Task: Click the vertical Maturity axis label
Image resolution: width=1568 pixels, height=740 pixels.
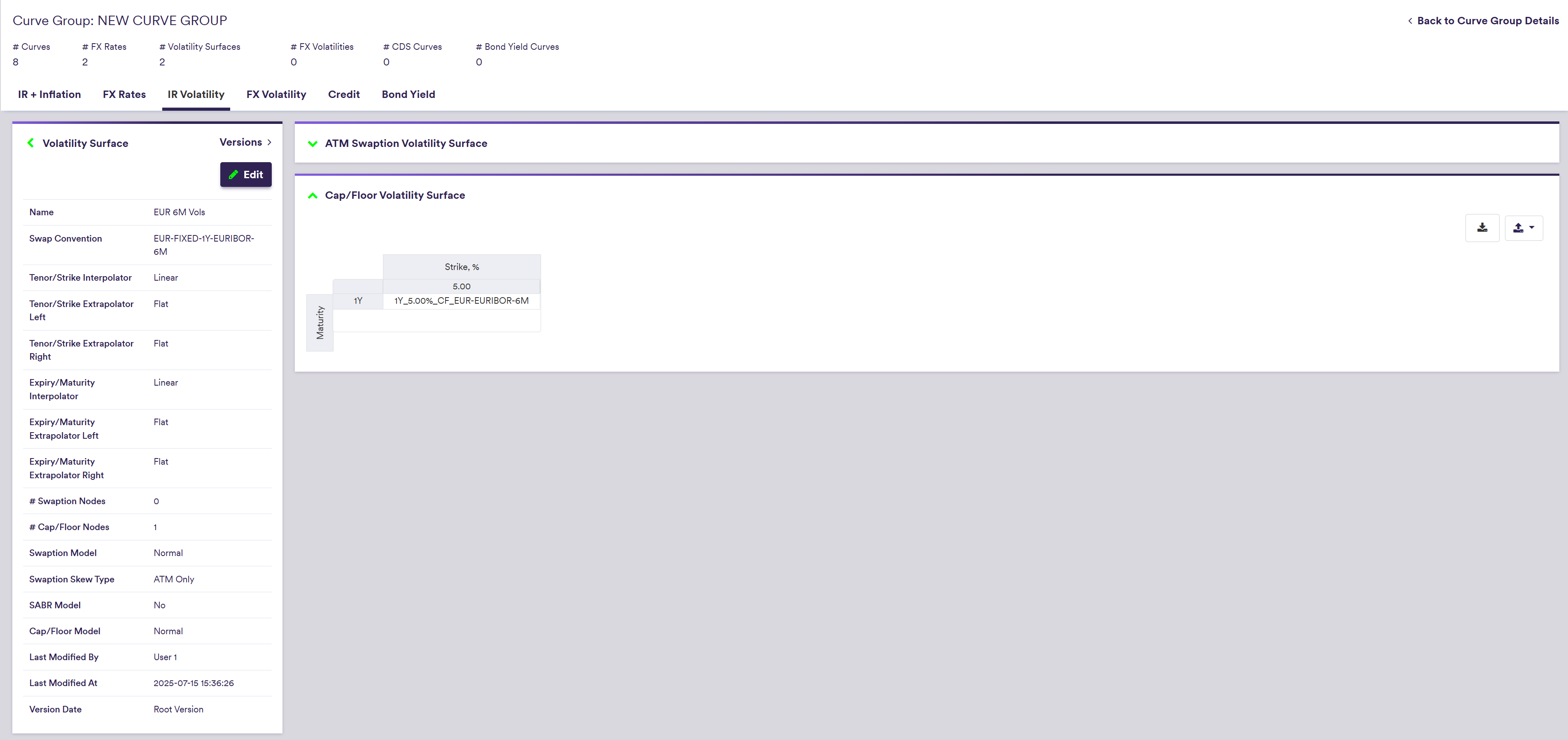Action: point(320,323)
